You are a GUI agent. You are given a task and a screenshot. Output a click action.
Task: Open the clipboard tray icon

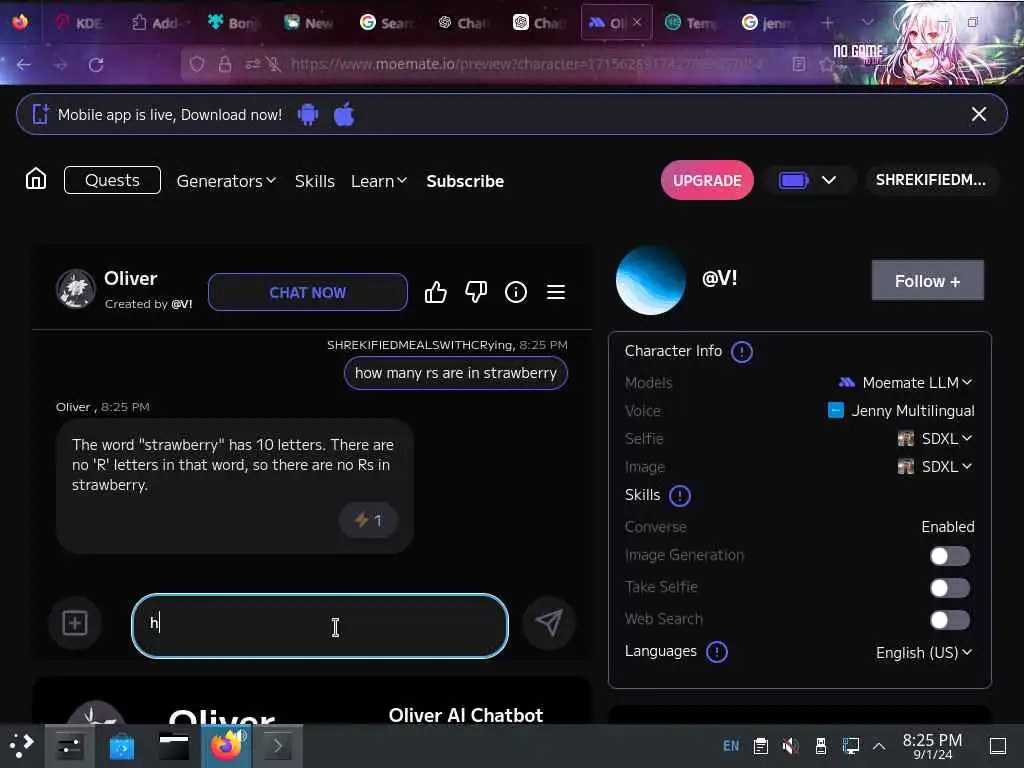coord(761,746)
